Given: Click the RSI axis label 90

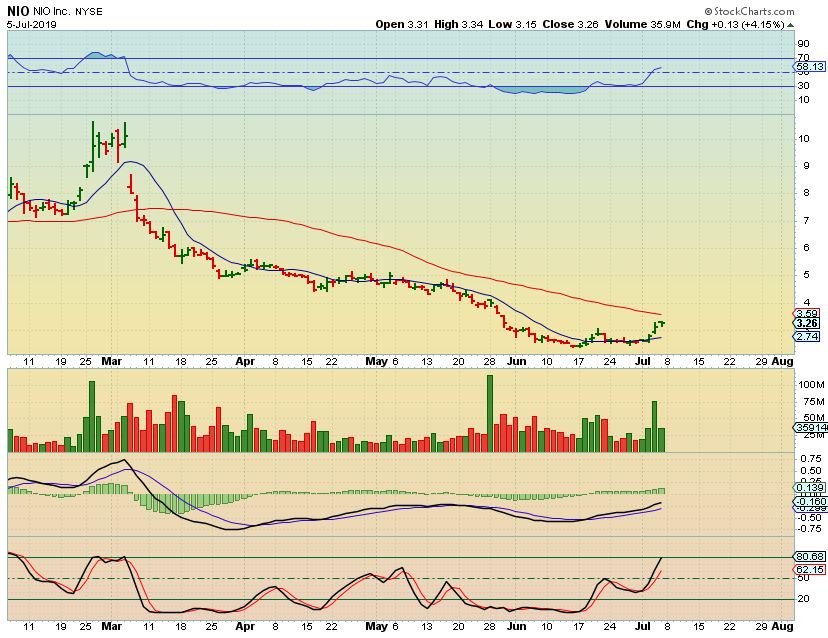Looking at the screenshot, I should [804, 43].
